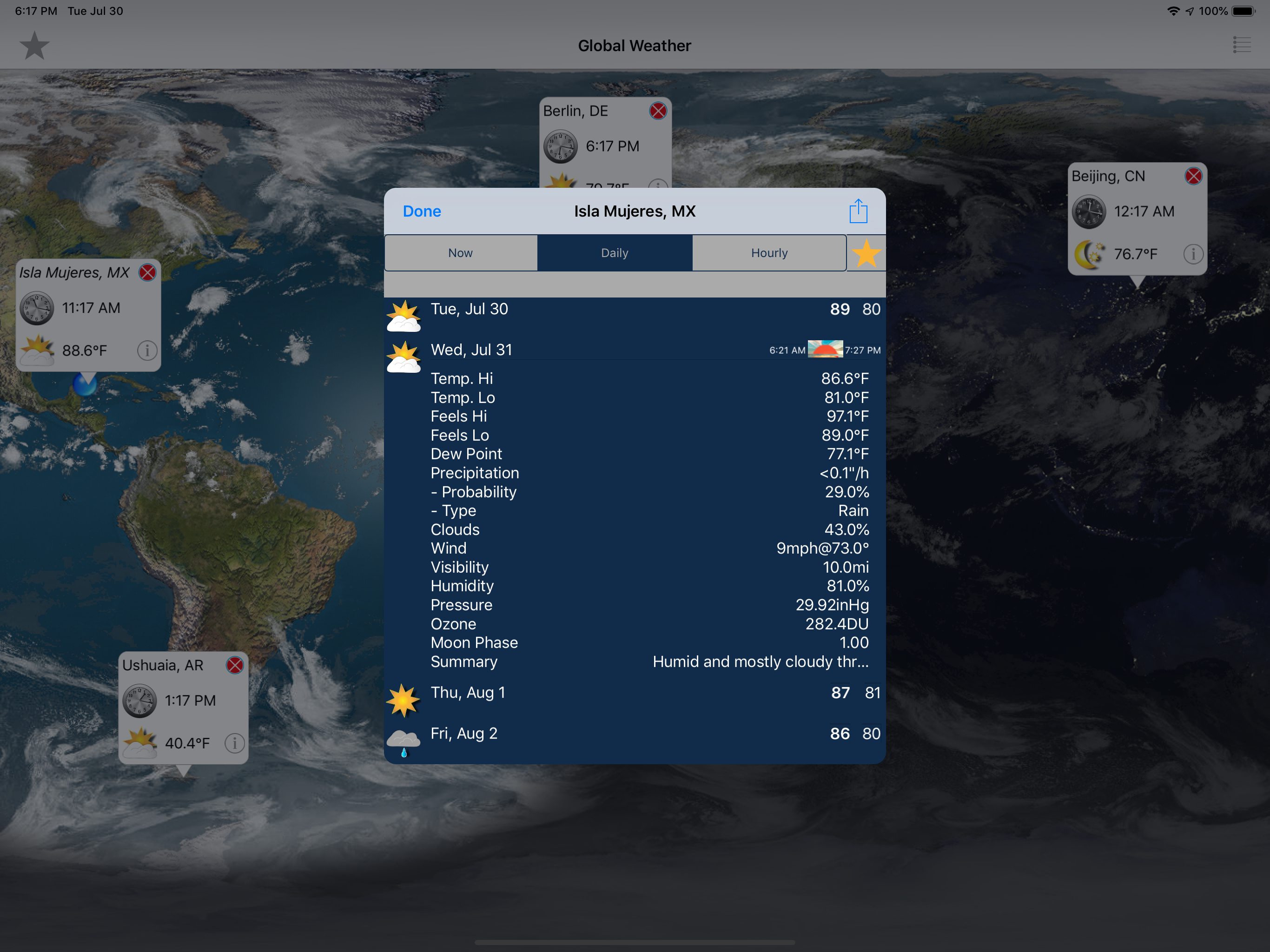Image resolution: width=1270 pixels, height=952 pixels.
Task: Select the Daily tab
Action: pos(615,253)
